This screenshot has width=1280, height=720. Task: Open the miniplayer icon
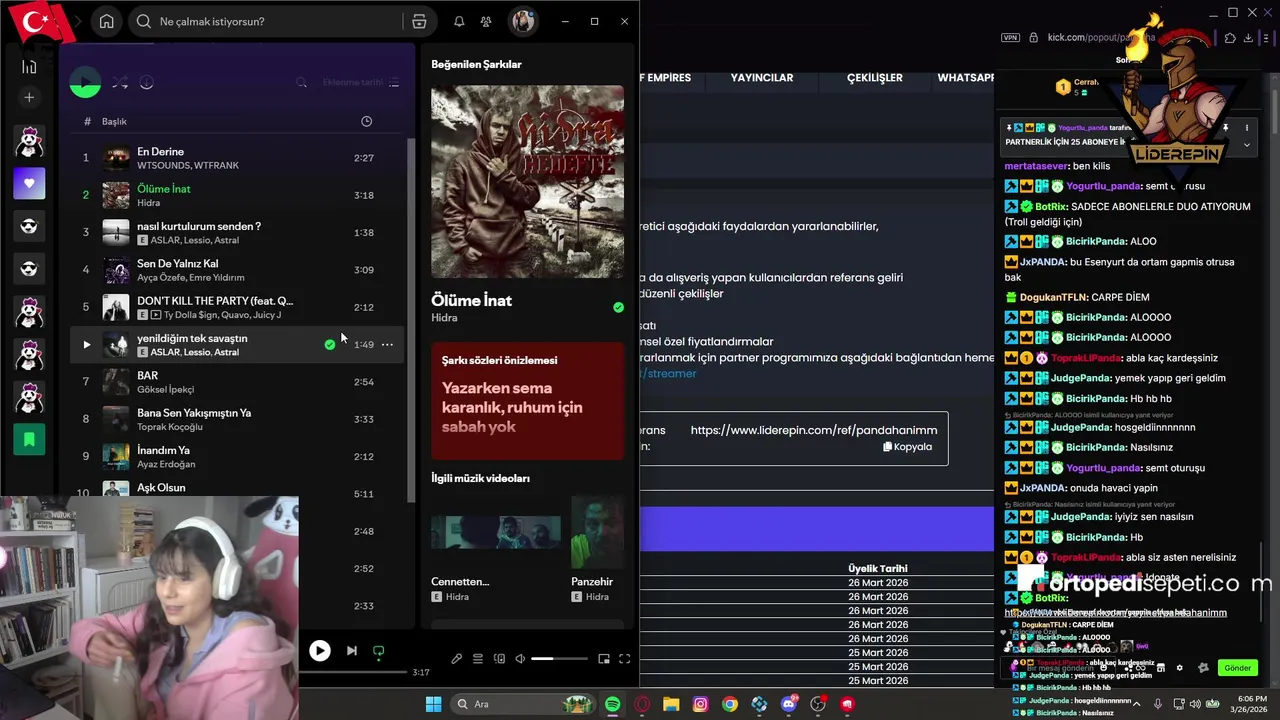coord(604,659)
